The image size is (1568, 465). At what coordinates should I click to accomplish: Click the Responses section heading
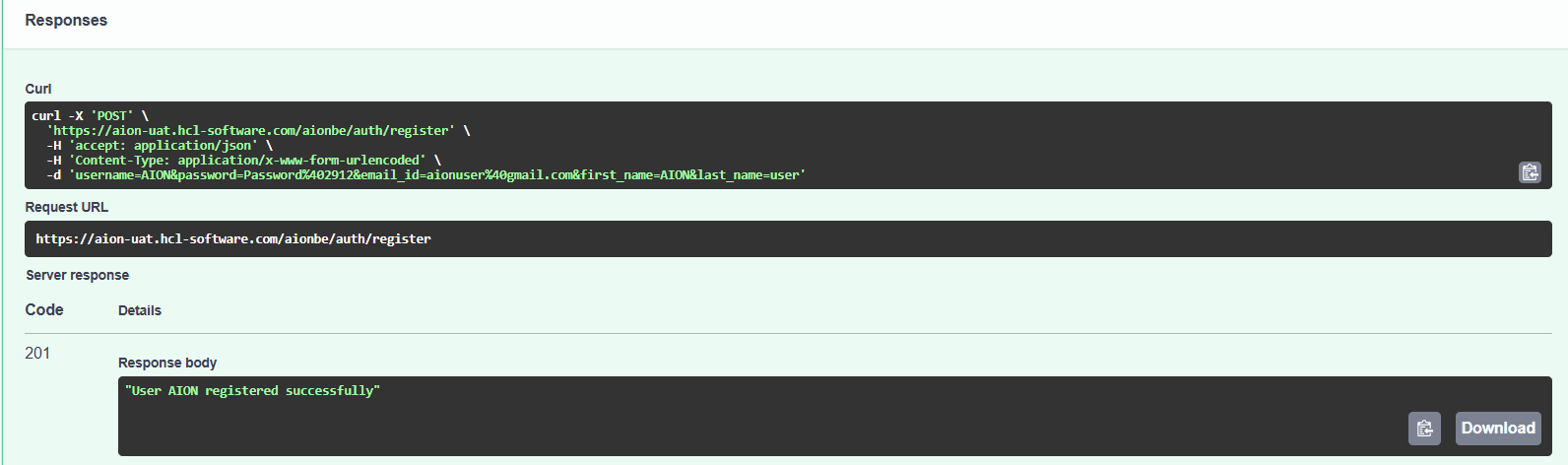(66, 20)
